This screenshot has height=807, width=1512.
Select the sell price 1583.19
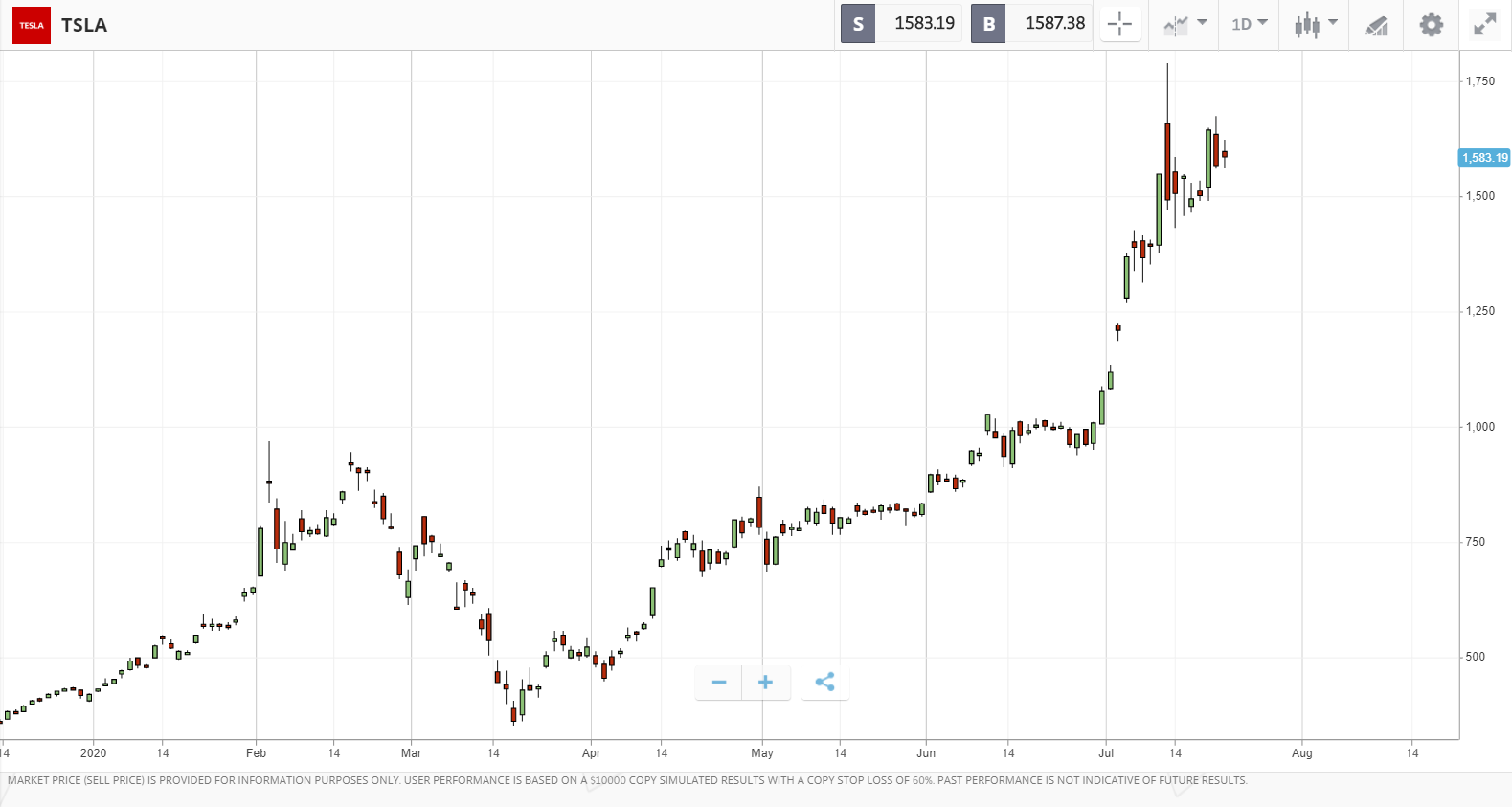924,24
